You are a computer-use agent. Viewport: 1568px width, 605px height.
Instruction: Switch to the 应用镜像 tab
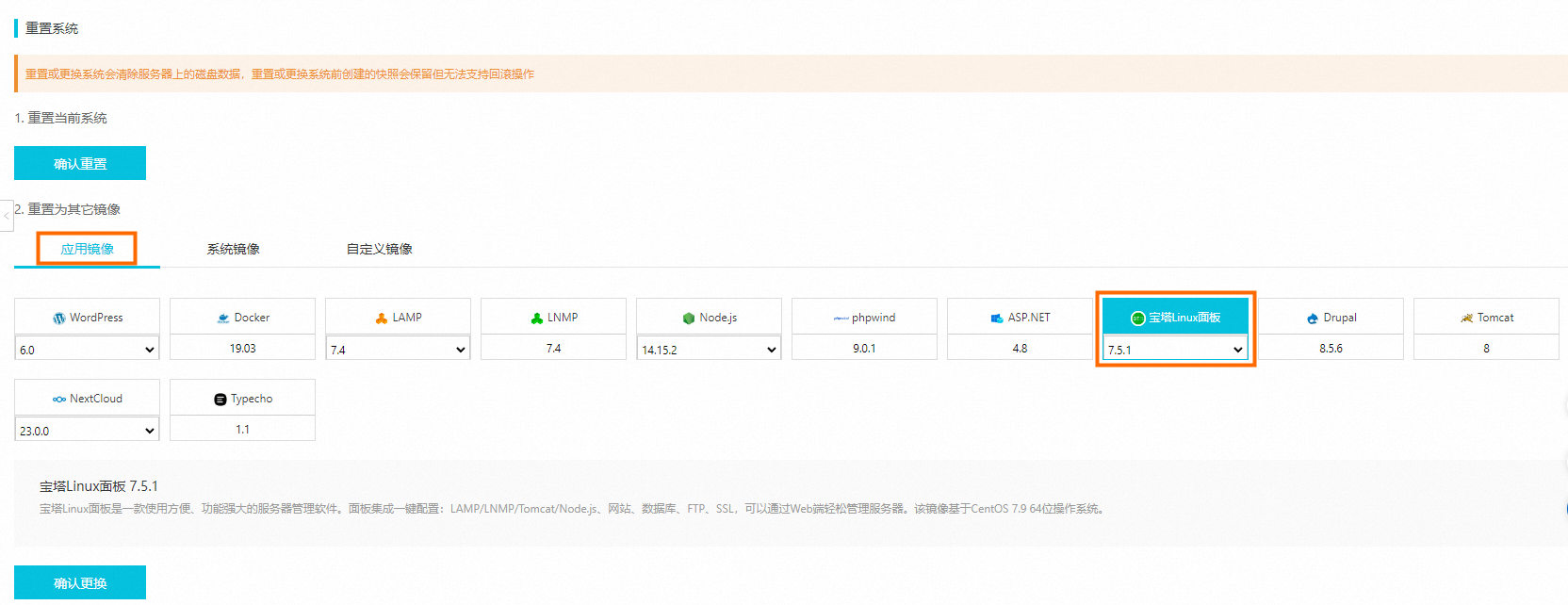tap(87, 249)
